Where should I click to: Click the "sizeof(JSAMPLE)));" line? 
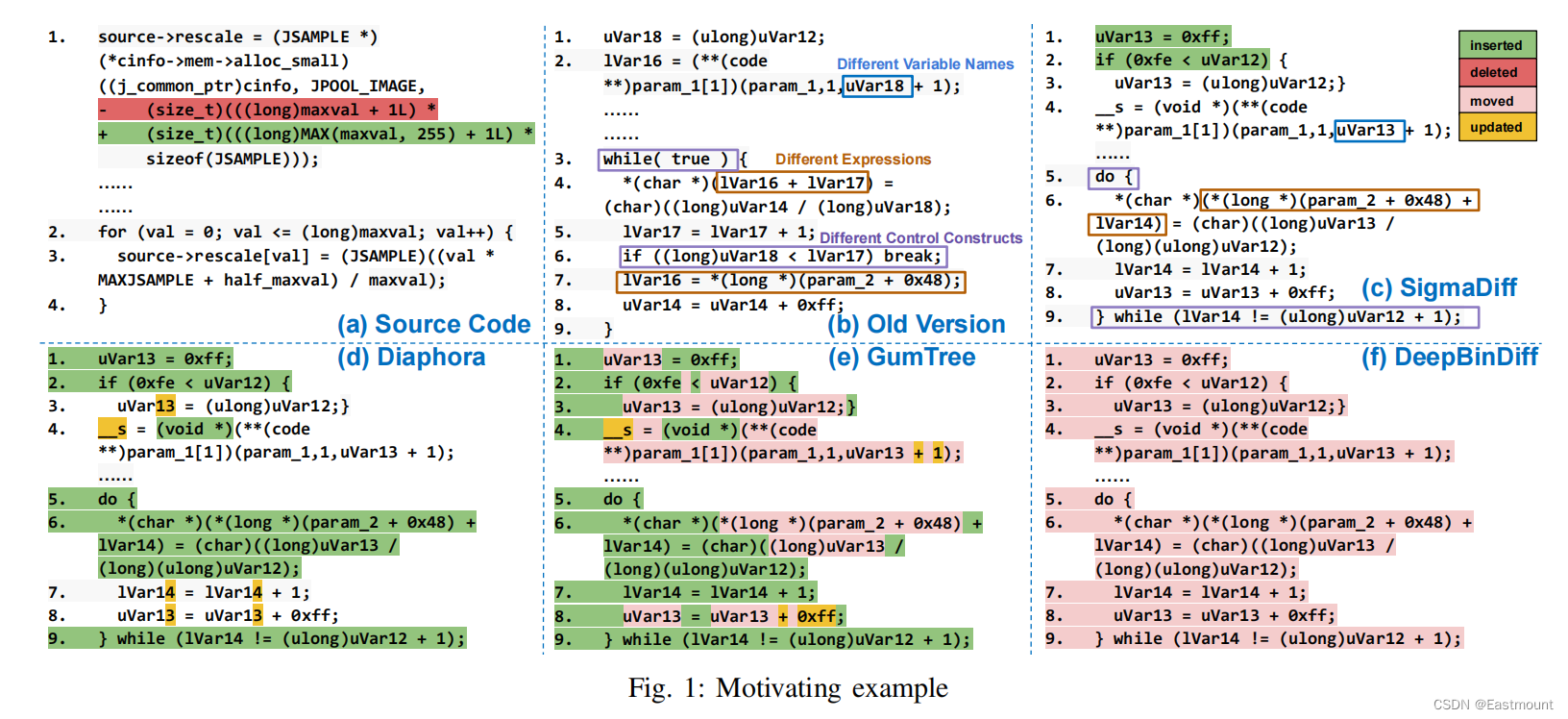[x=233, y=159]
